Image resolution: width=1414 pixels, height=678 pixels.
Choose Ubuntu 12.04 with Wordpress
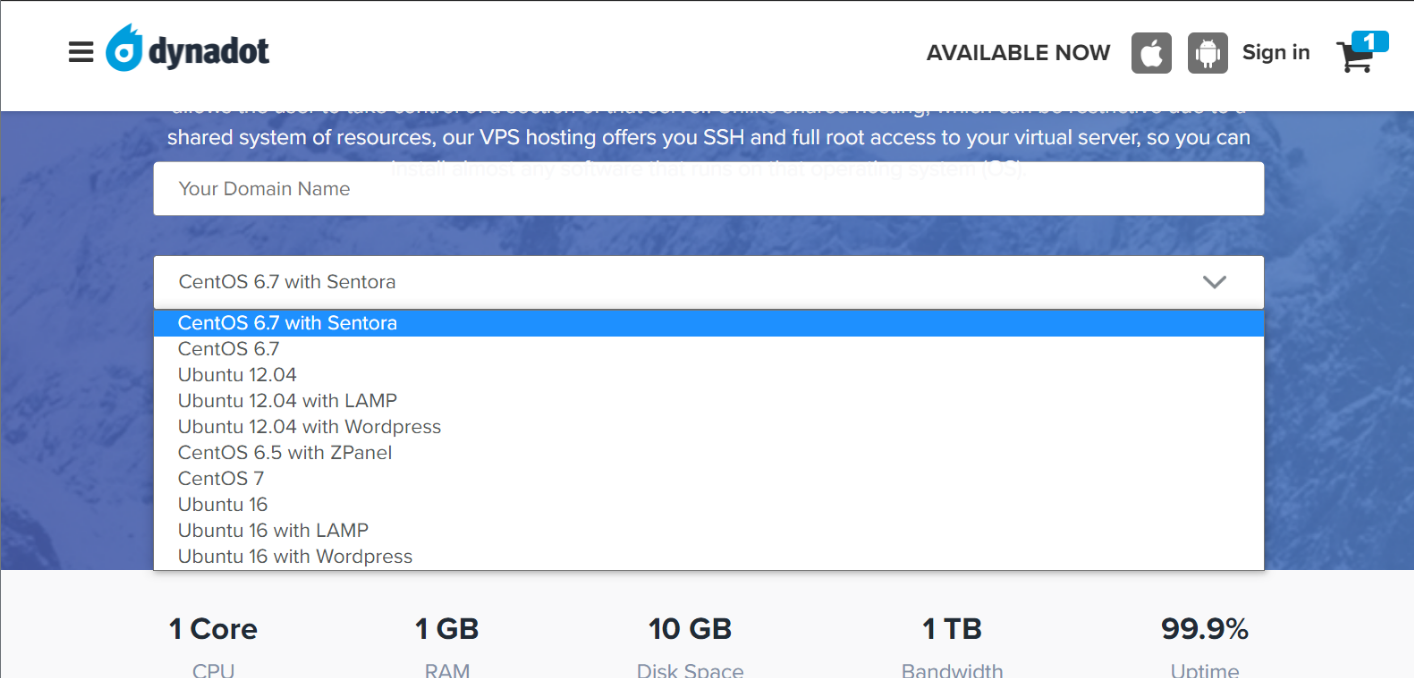(x=309, y=427)
